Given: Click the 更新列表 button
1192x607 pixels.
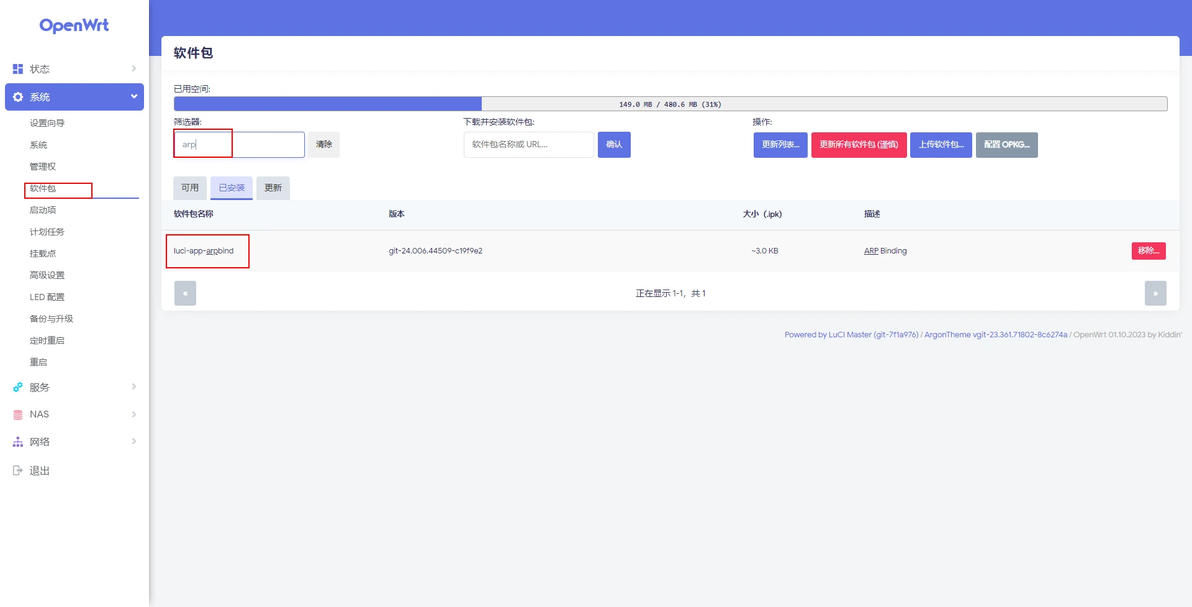Looking at the screenshot, I should click(x=781, y=145).
